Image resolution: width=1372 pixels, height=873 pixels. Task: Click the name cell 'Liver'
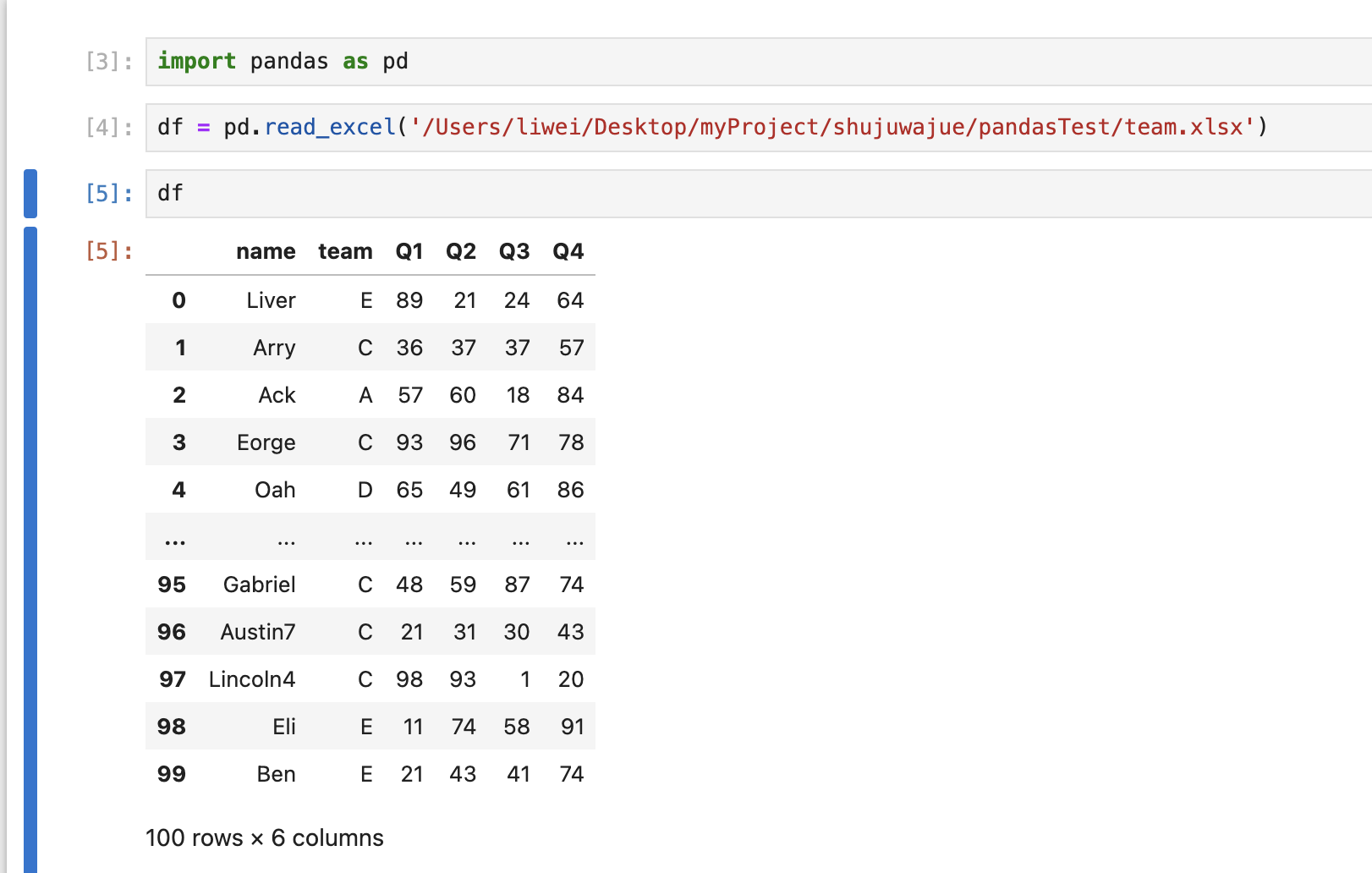272,300
